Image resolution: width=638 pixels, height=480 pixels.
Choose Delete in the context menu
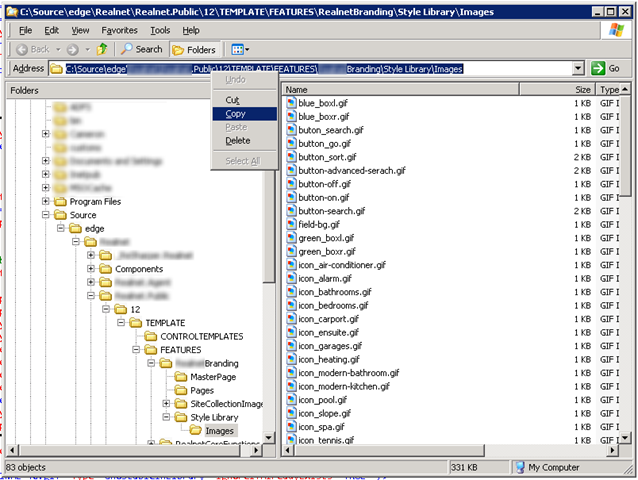point(245,141)
